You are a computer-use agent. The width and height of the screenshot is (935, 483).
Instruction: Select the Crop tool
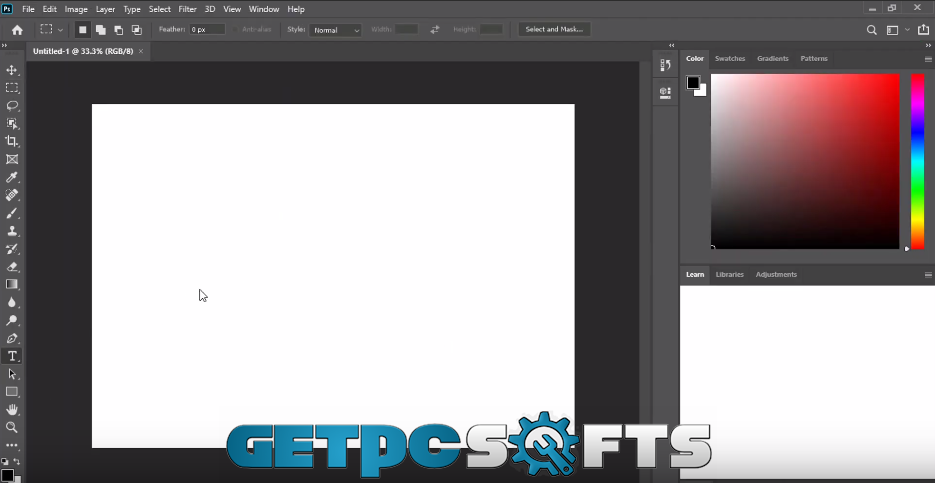(x=11, y=141)
